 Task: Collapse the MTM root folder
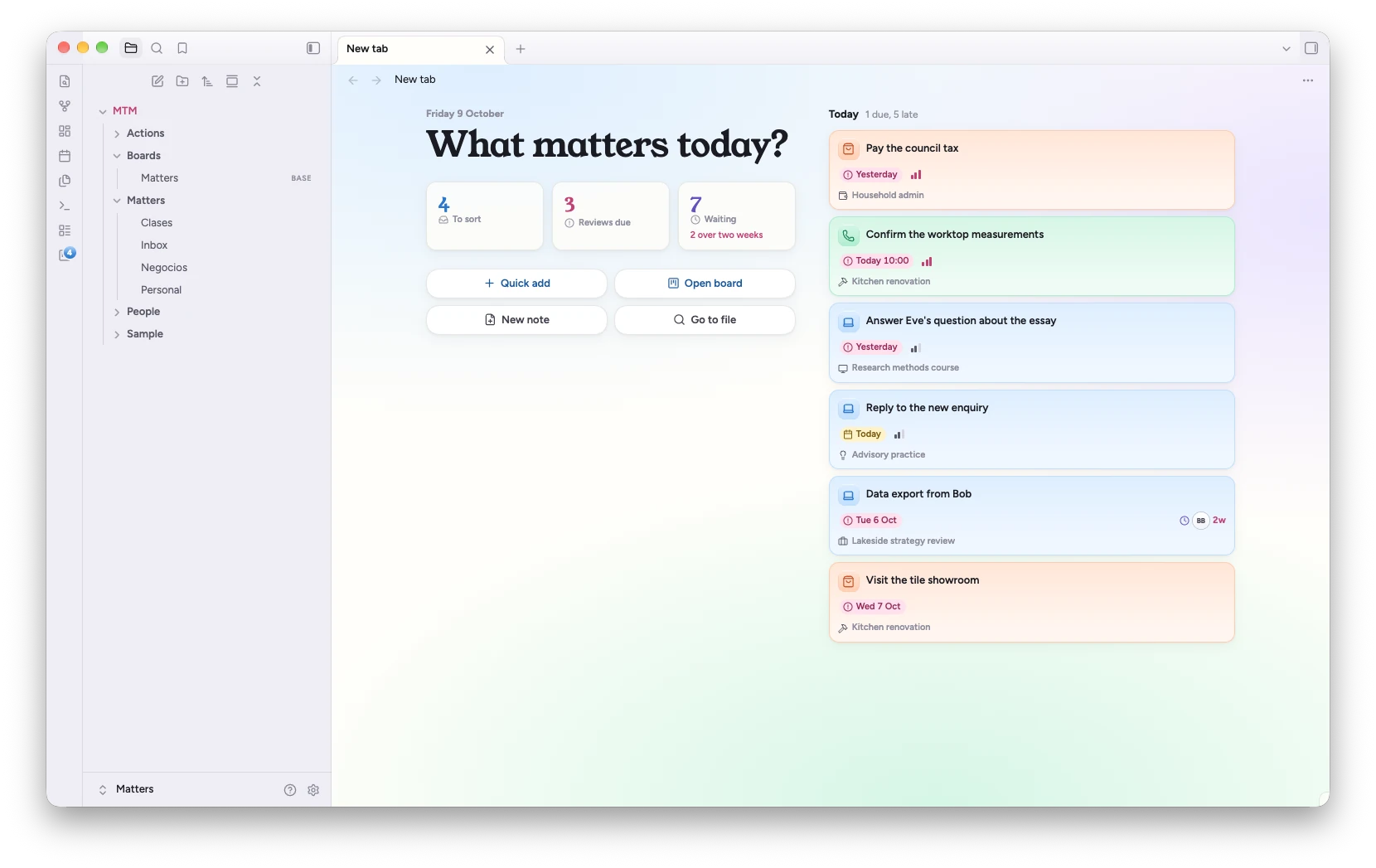click(103, 111)
